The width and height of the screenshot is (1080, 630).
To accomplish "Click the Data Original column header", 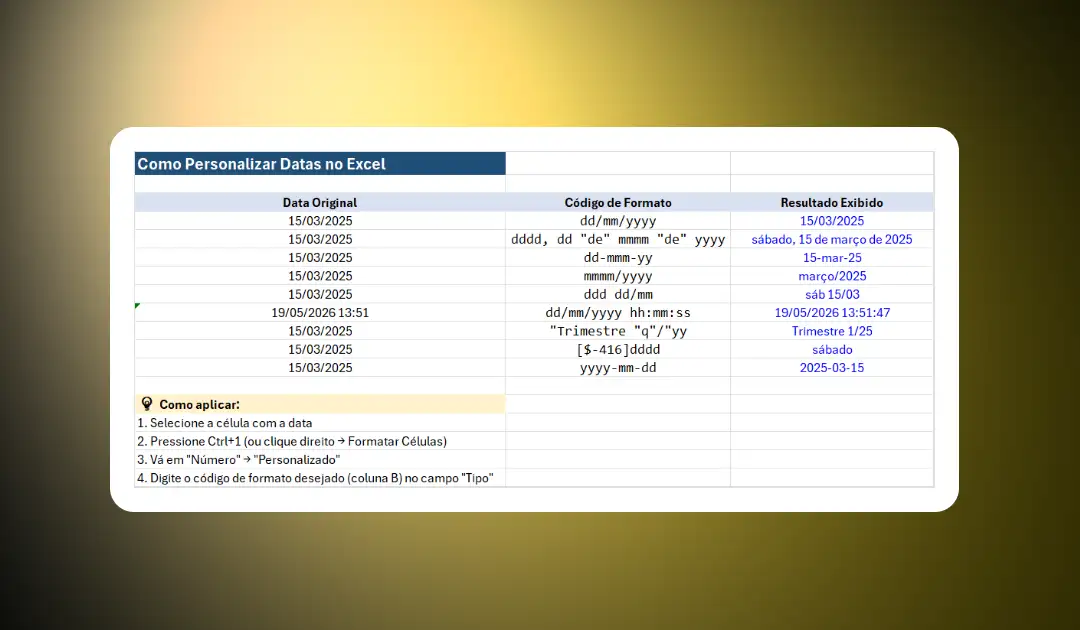I will 320,202.
